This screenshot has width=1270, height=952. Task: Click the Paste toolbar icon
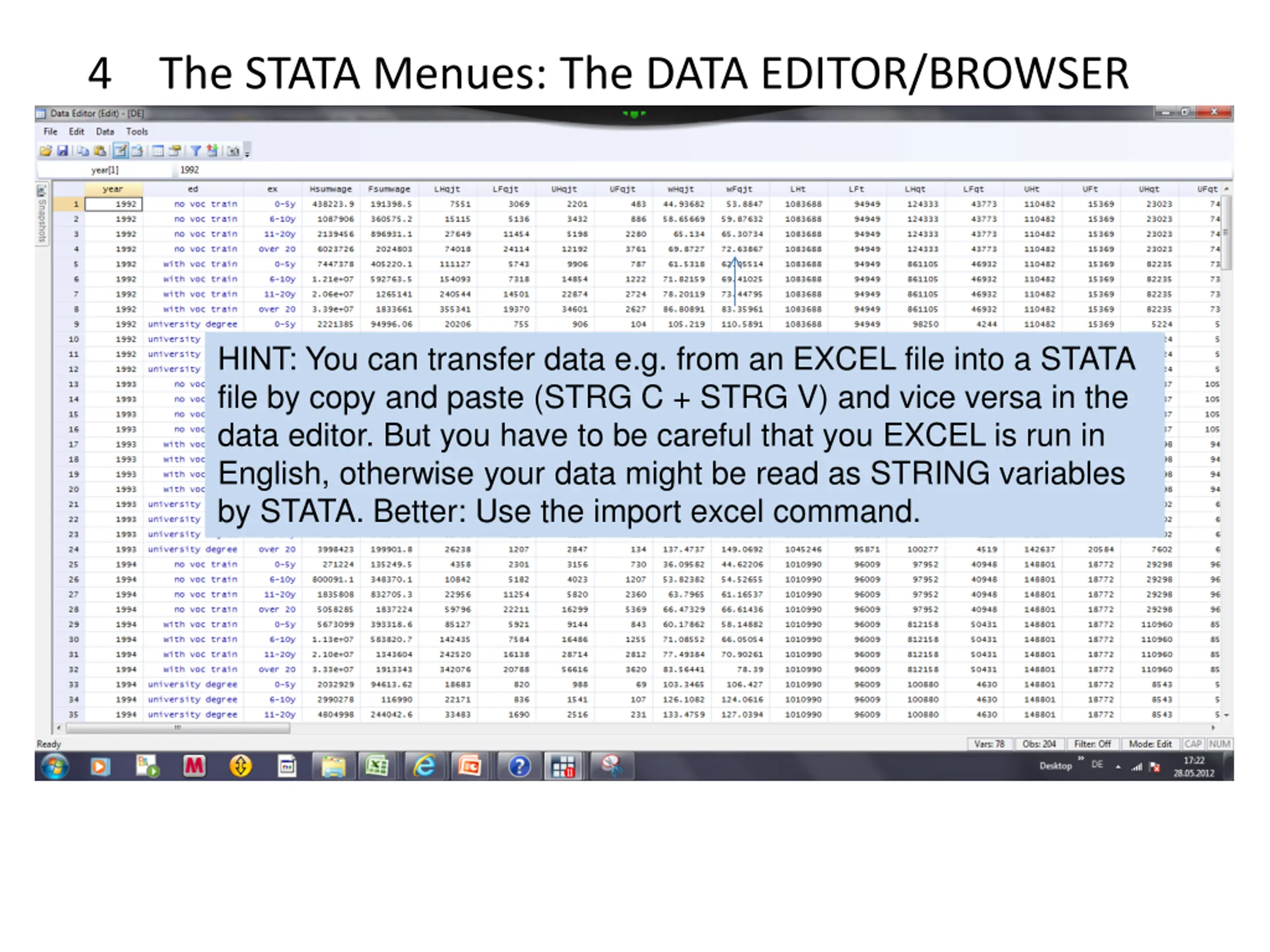pos(100,151)
